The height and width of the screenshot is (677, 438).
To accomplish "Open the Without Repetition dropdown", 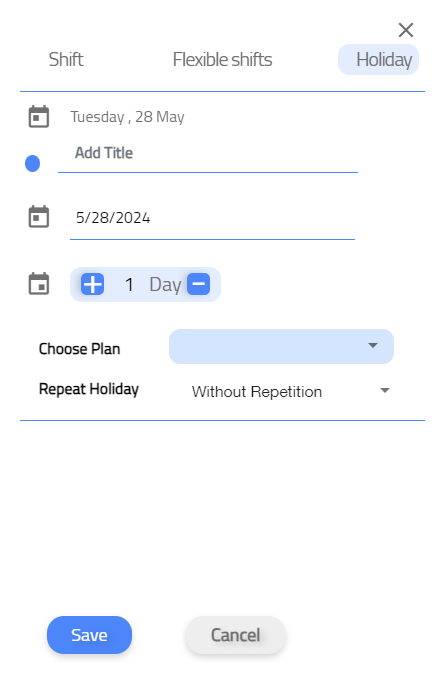I will pos(291,391).
